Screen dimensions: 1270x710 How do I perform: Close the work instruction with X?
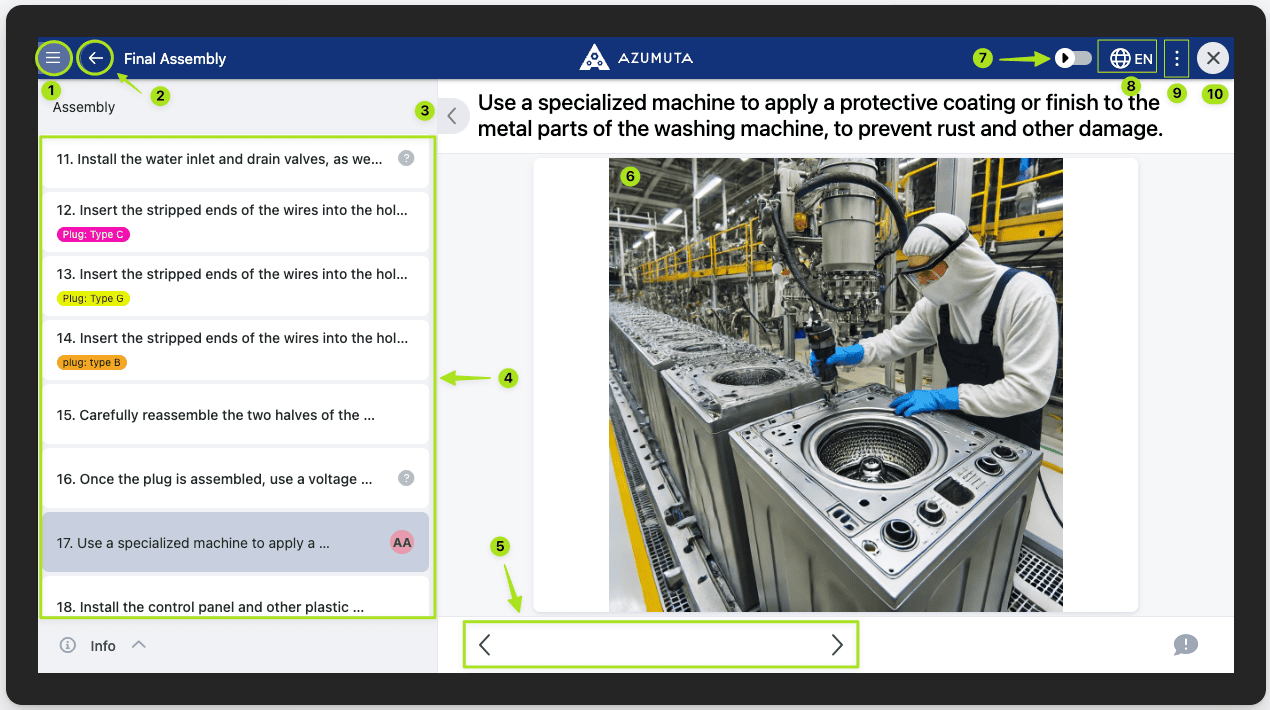pyautogui.click(x=1213, y=58)
